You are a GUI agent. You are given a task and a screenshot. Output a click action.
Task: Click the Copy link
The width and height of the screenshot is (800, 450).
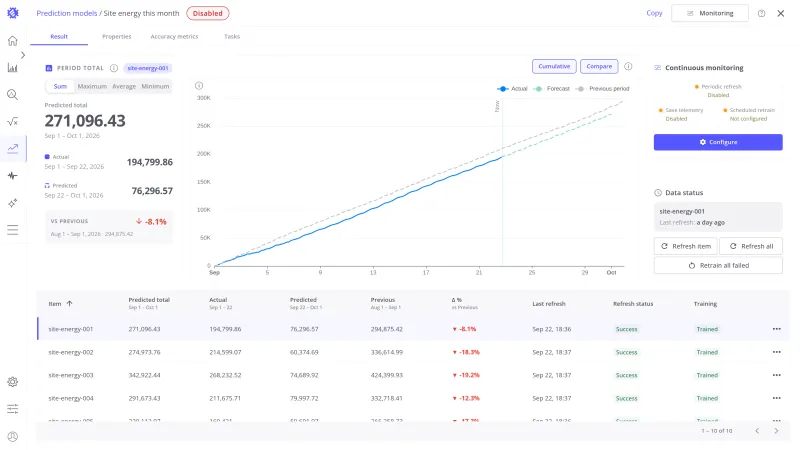coord(654,13)
